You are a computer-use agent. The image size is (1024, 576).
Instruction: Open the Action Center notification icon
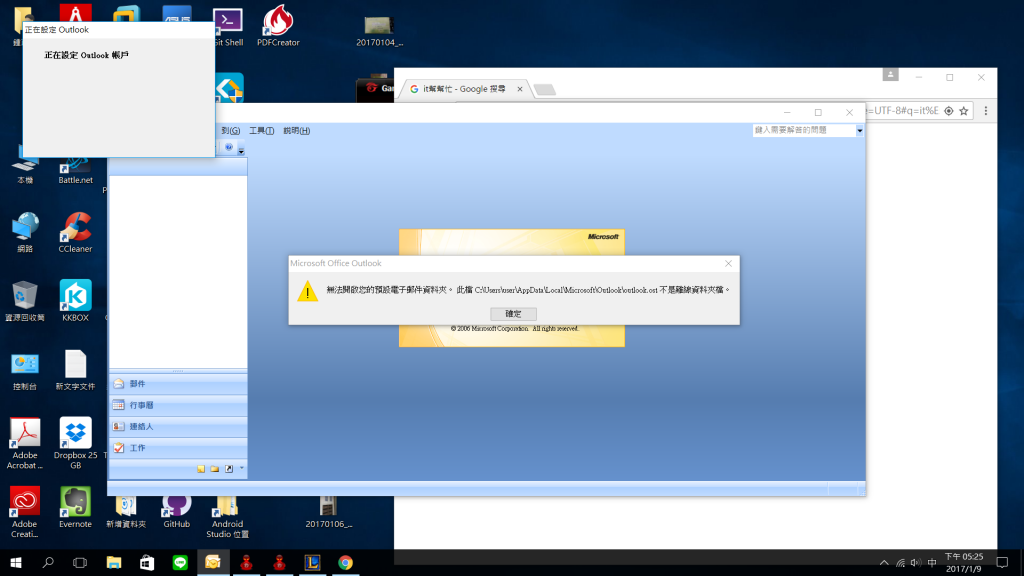point(1002,563)
